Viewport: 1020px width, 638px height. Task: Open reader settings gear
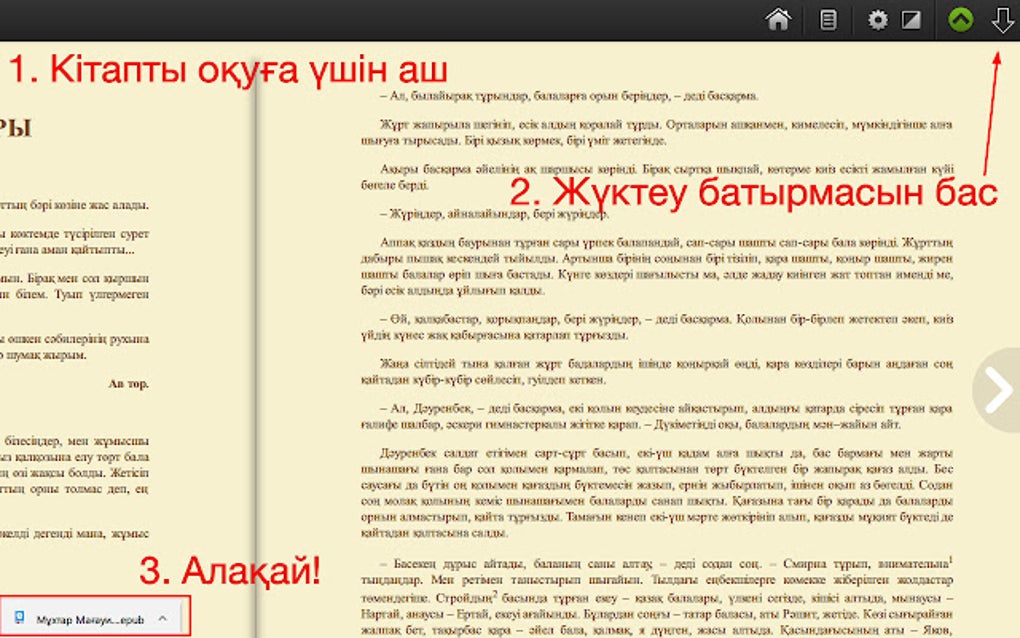click(878, 20)
